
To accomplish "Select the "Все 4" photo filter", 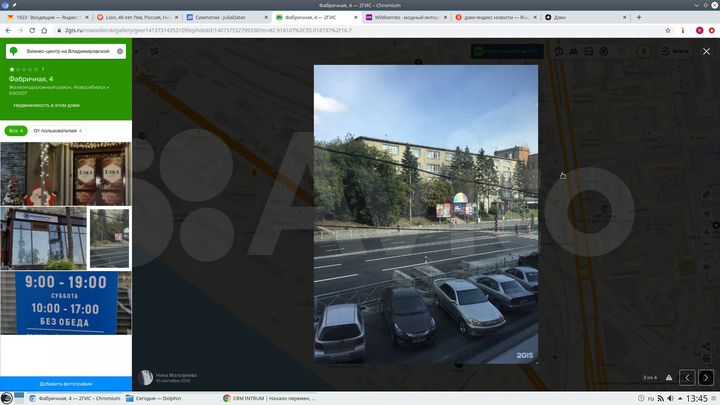I will (15, 130).
